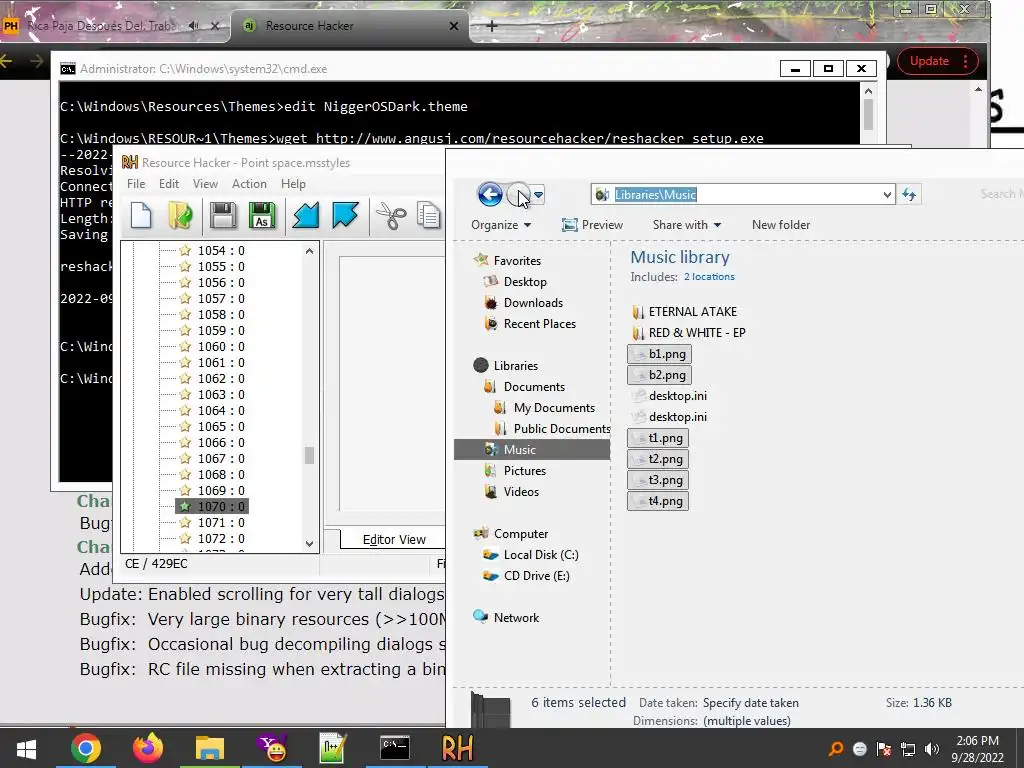Open File menu in Resource Hacker
1024x768 pixels.
[136, 184]
